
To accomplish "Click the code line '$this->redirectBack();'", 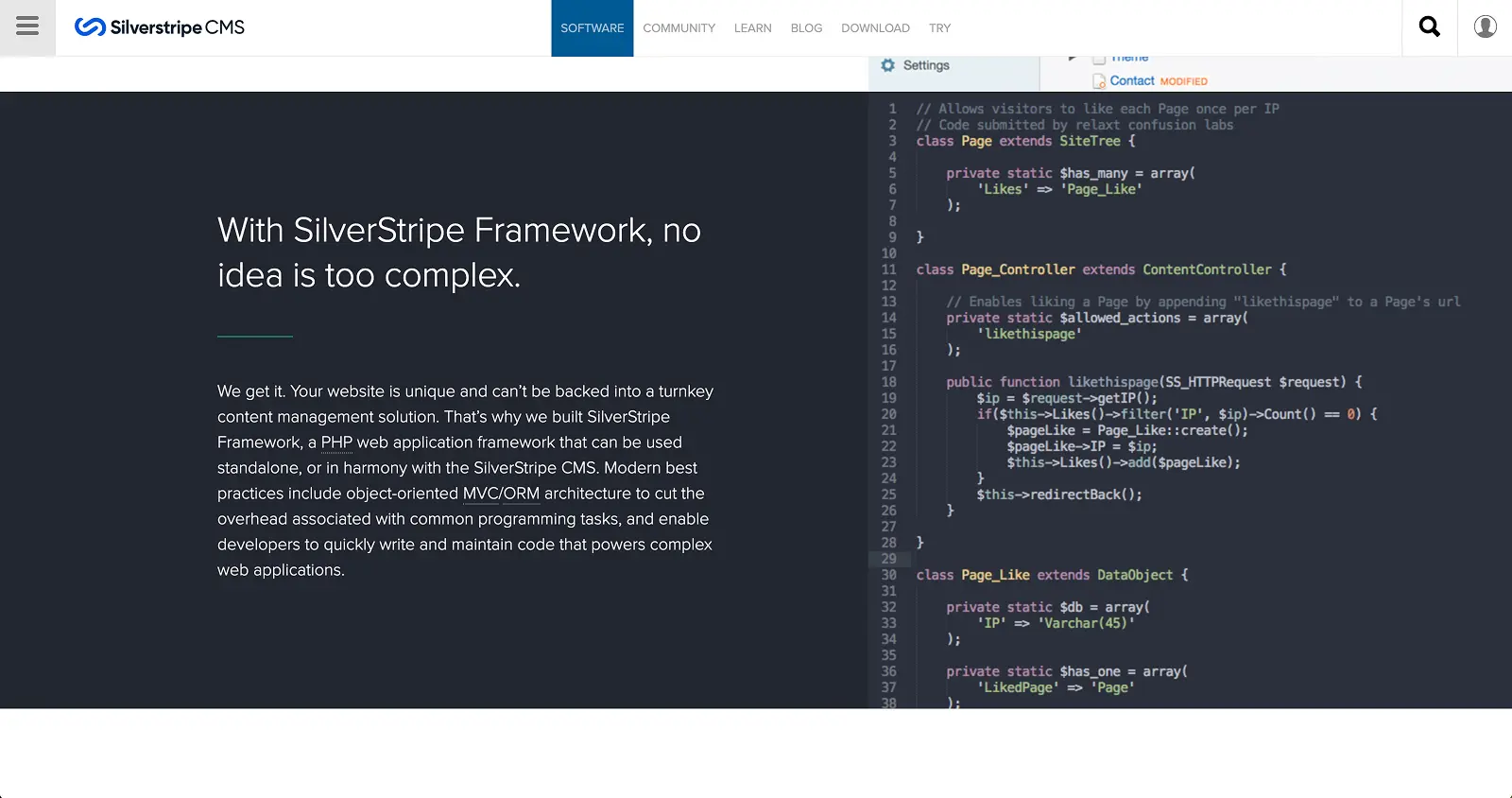I will (x=1059, y=494).
